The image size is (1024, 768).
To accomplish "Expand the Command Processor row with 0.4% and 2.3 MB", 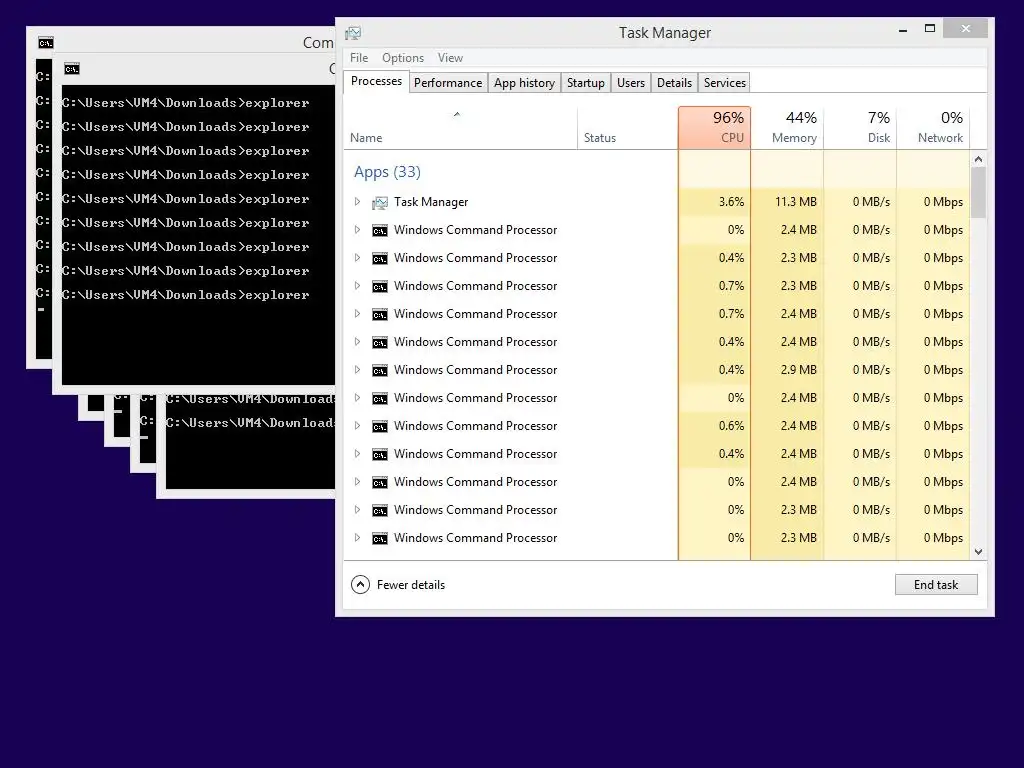I will click(x=357, y=257).
